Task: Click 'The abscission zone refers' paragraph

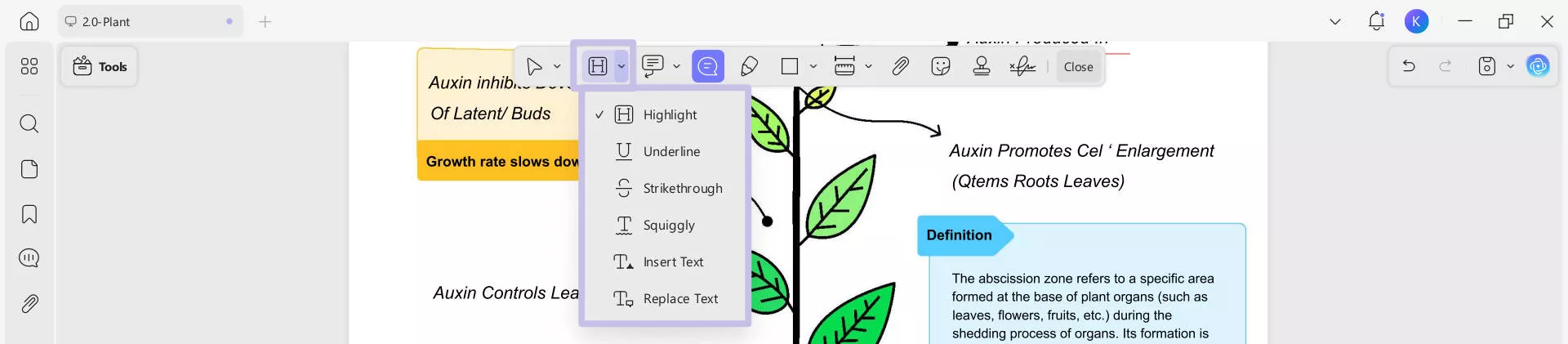Action: [x=1083, y=306]
